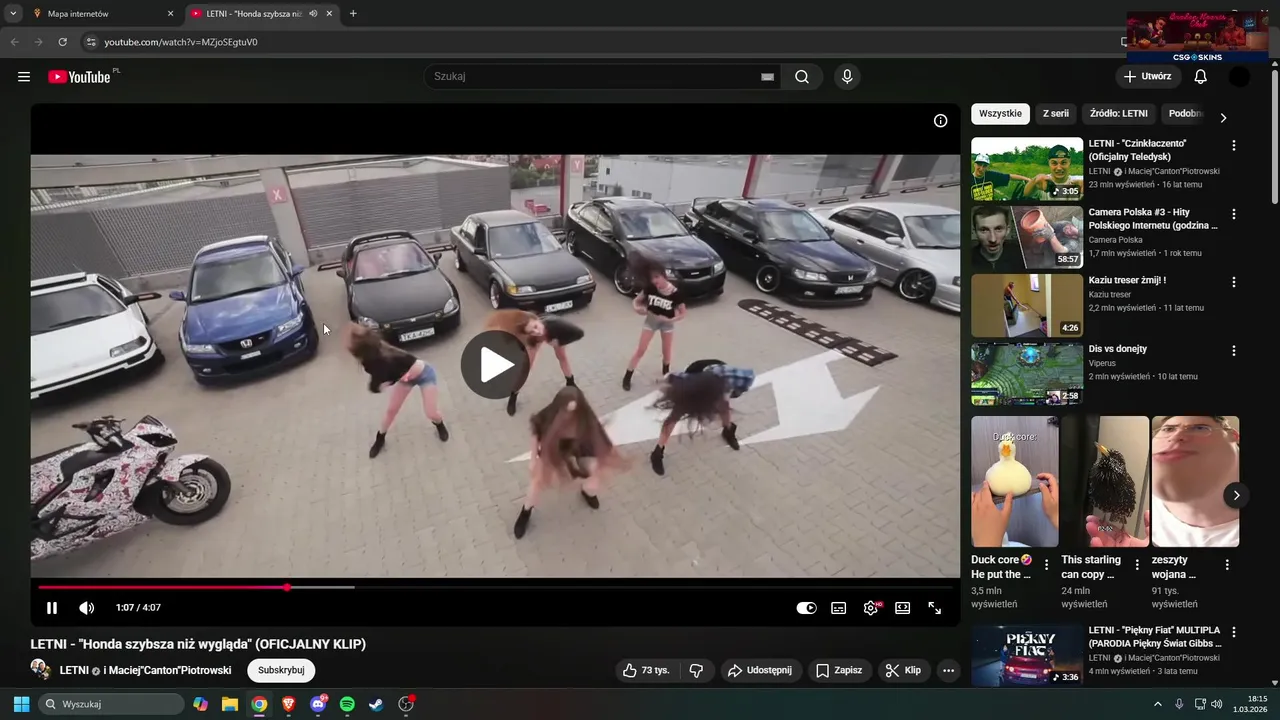The width and height of the screenshot is (1280, 720).
Task: Open options for Duck core short
Action: pos(1047,565)
